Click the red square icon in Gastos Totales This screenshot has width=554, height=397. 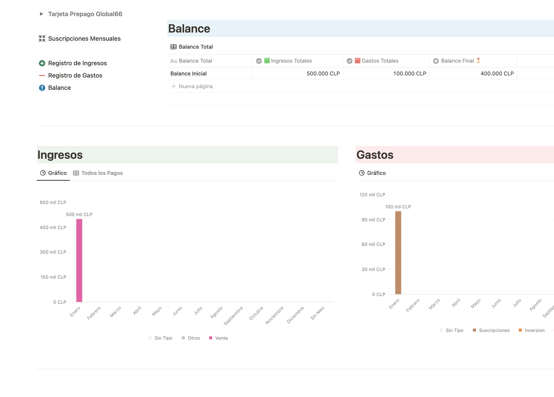coord(358,61)
